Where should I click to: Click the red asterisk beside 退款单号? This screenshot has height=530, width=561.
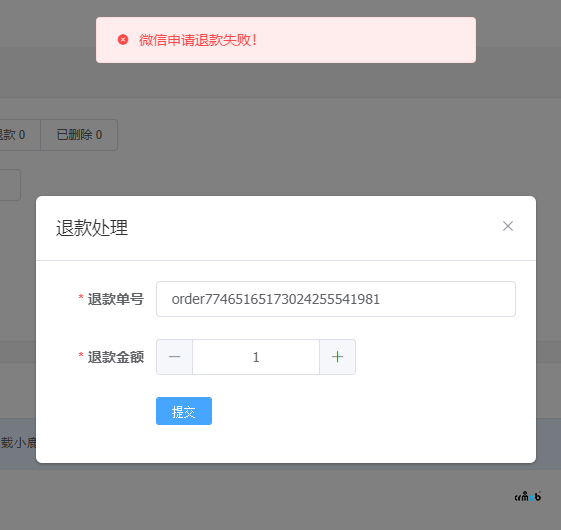tap(81, 297)
